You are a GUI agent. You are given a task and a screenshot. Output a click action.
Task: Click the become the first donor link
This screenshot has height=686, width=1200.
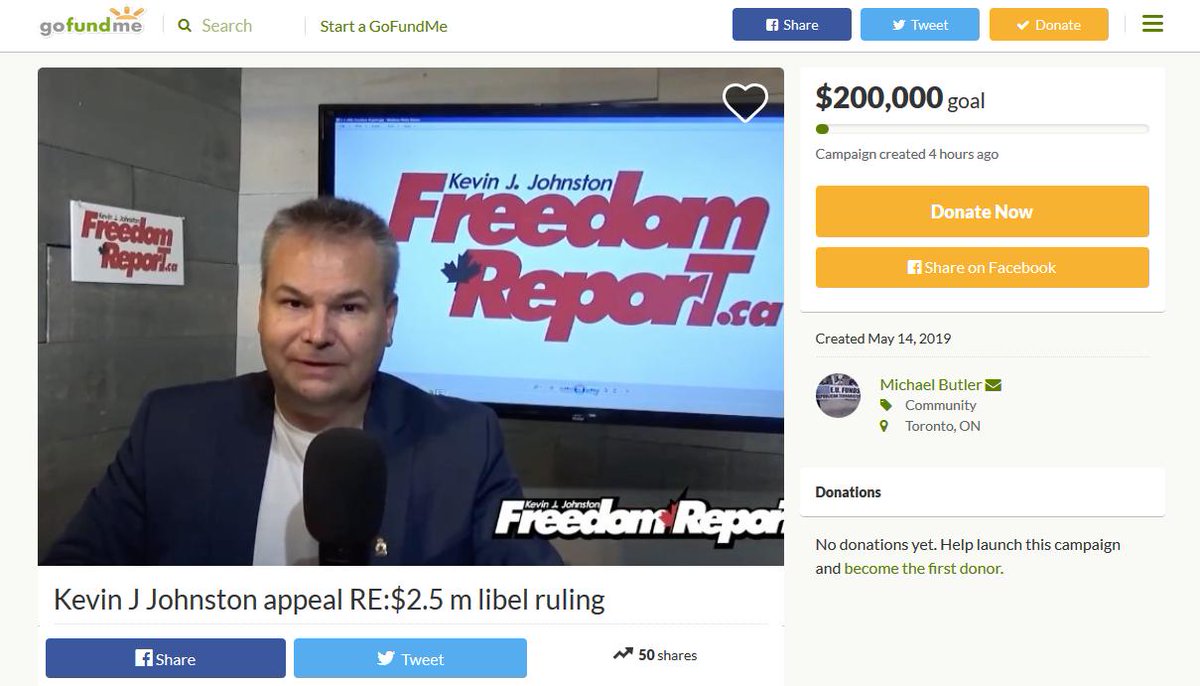point(923,568)
